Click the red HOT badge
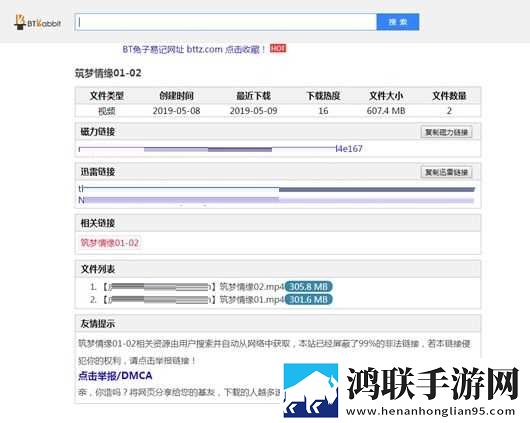This screenshot has width=530, height=423. pyautogui.click(x=278, y=48)
